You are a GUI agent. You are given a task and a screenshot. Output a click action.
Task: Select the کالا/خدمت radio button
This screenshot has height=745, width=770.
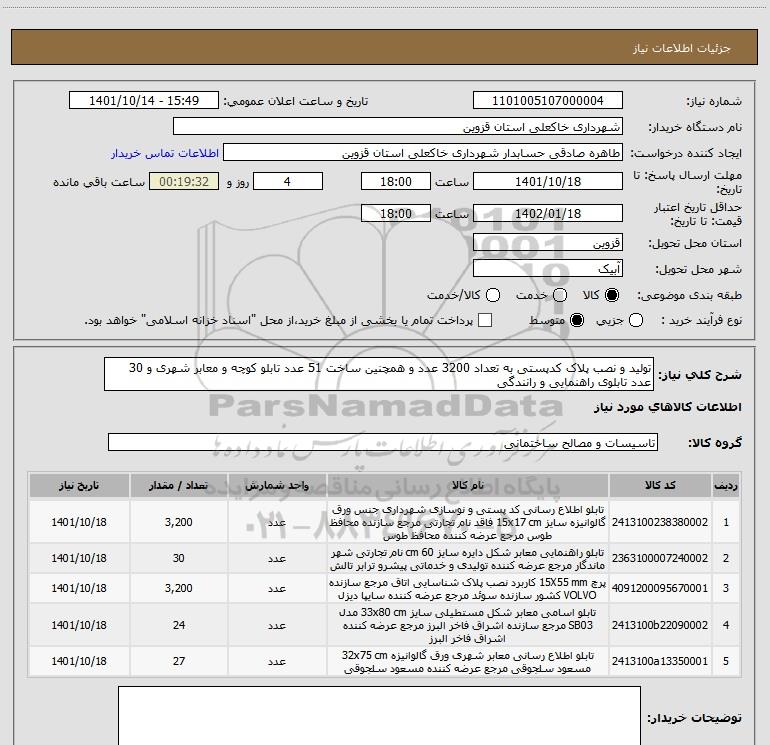tap(493, 295)
